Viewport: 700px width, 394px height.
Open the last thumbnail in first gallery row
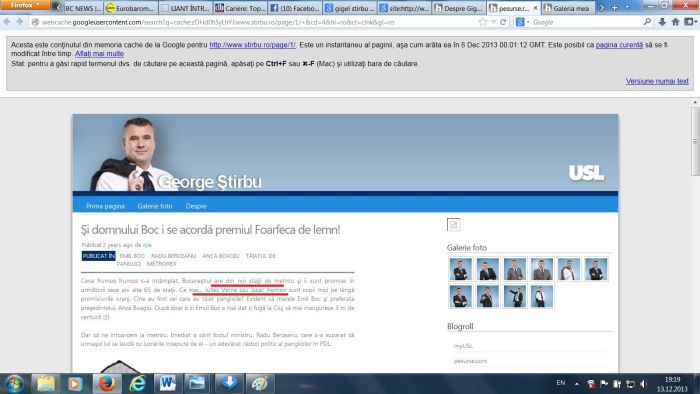pos(596,269)
